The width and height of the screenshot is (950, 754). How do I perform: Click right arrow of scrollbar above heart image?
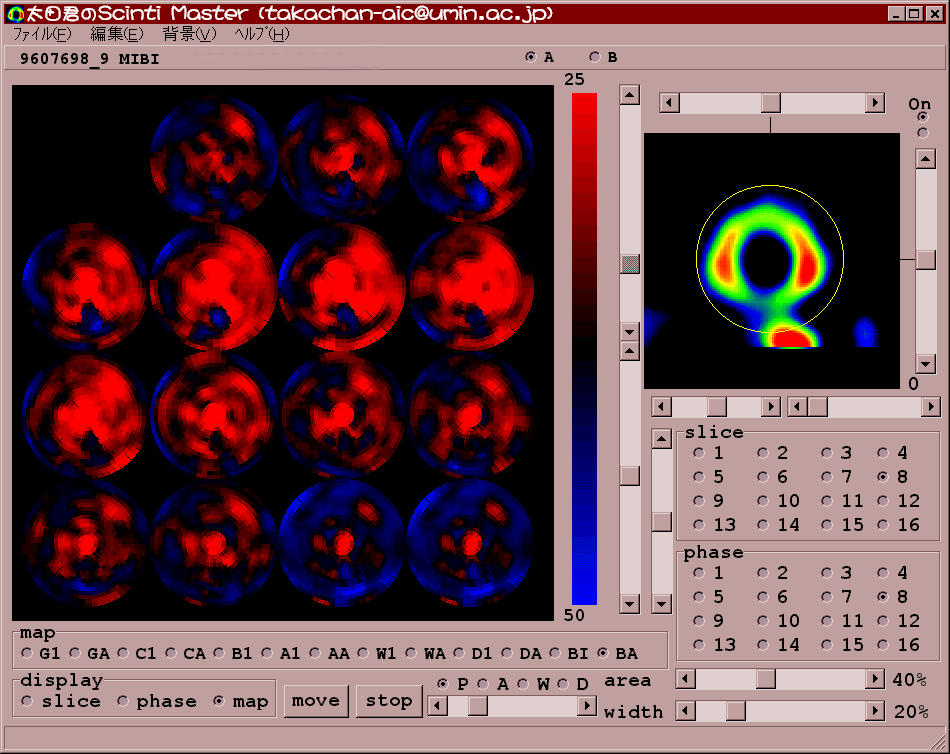coord(875,103)
